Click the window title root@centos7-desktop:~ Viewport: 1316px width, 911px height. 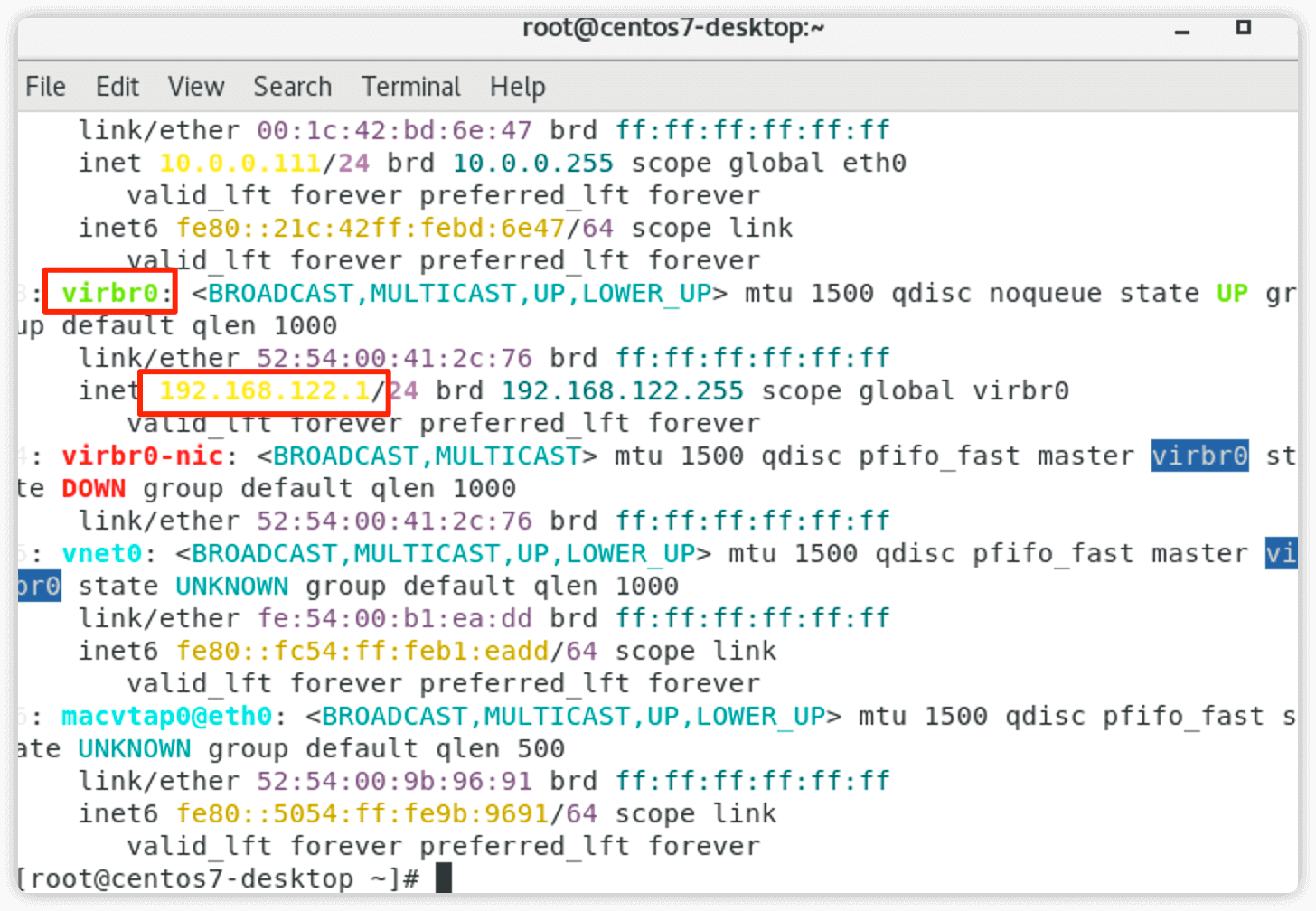673,28
